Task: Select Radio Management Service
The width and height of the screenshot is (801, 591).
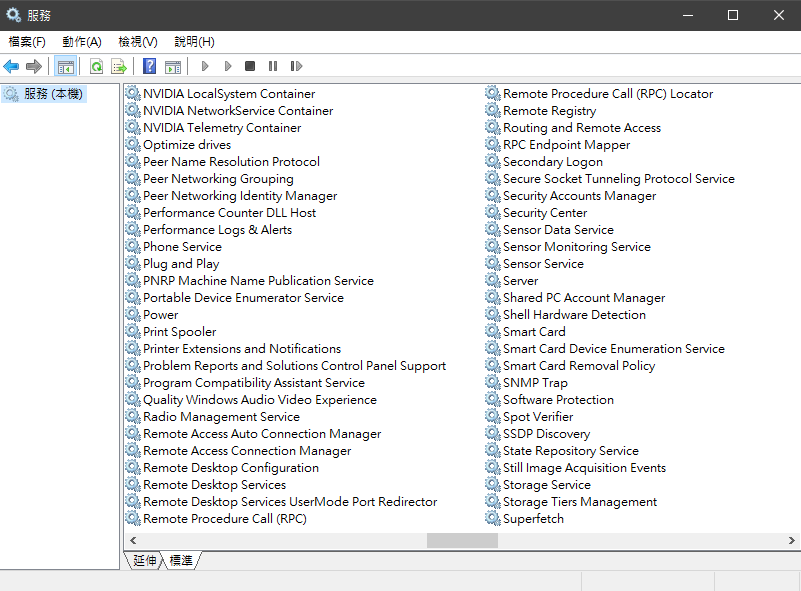Action: 222,416
